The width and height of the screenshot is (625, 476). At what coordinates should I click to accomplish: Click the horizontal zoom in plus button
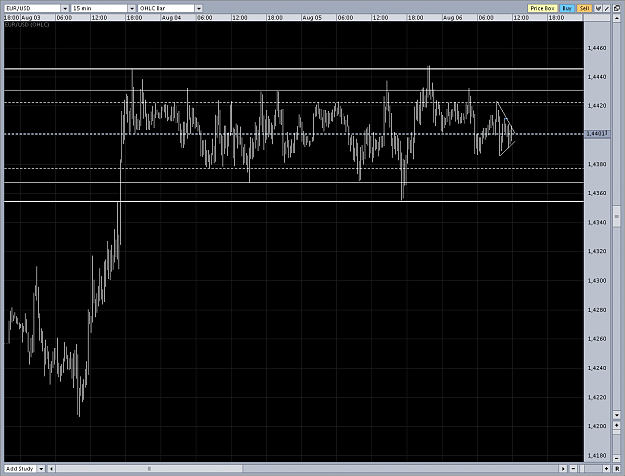pos(606,469)
